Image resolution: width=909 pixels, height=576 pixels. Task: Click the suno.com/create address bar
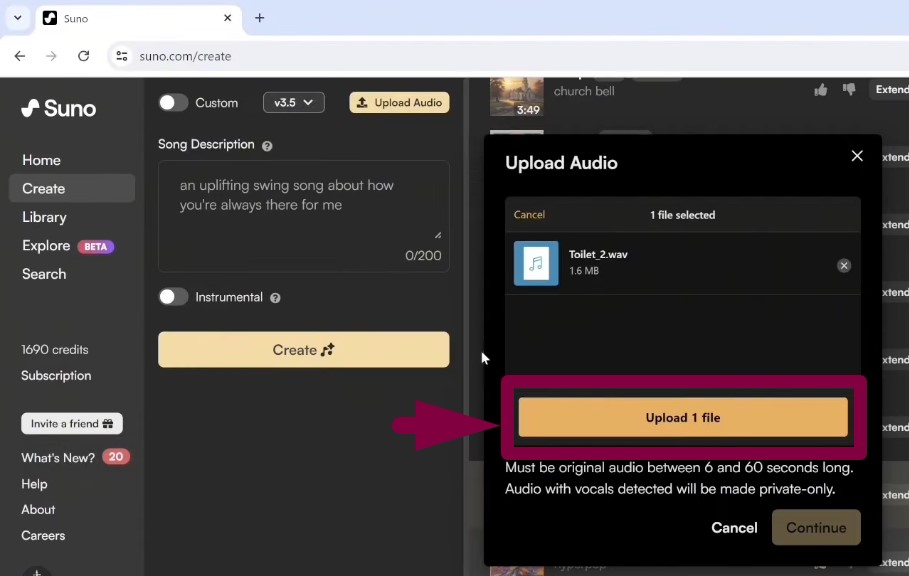[510, 56]
